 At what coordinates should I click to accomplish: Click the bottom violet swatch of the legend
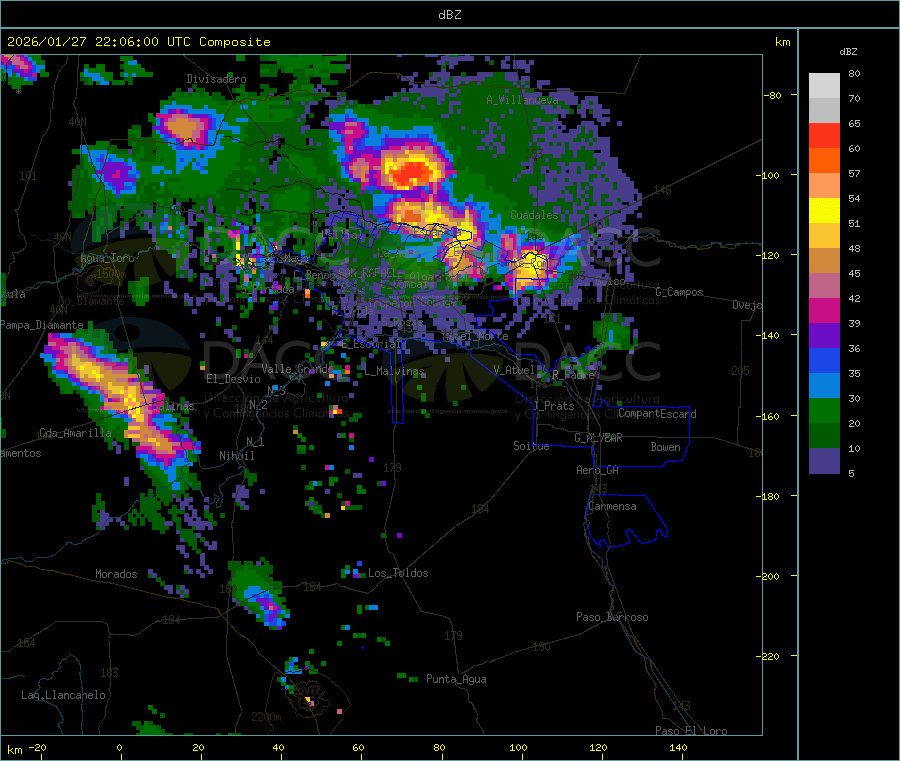[824, 460]
